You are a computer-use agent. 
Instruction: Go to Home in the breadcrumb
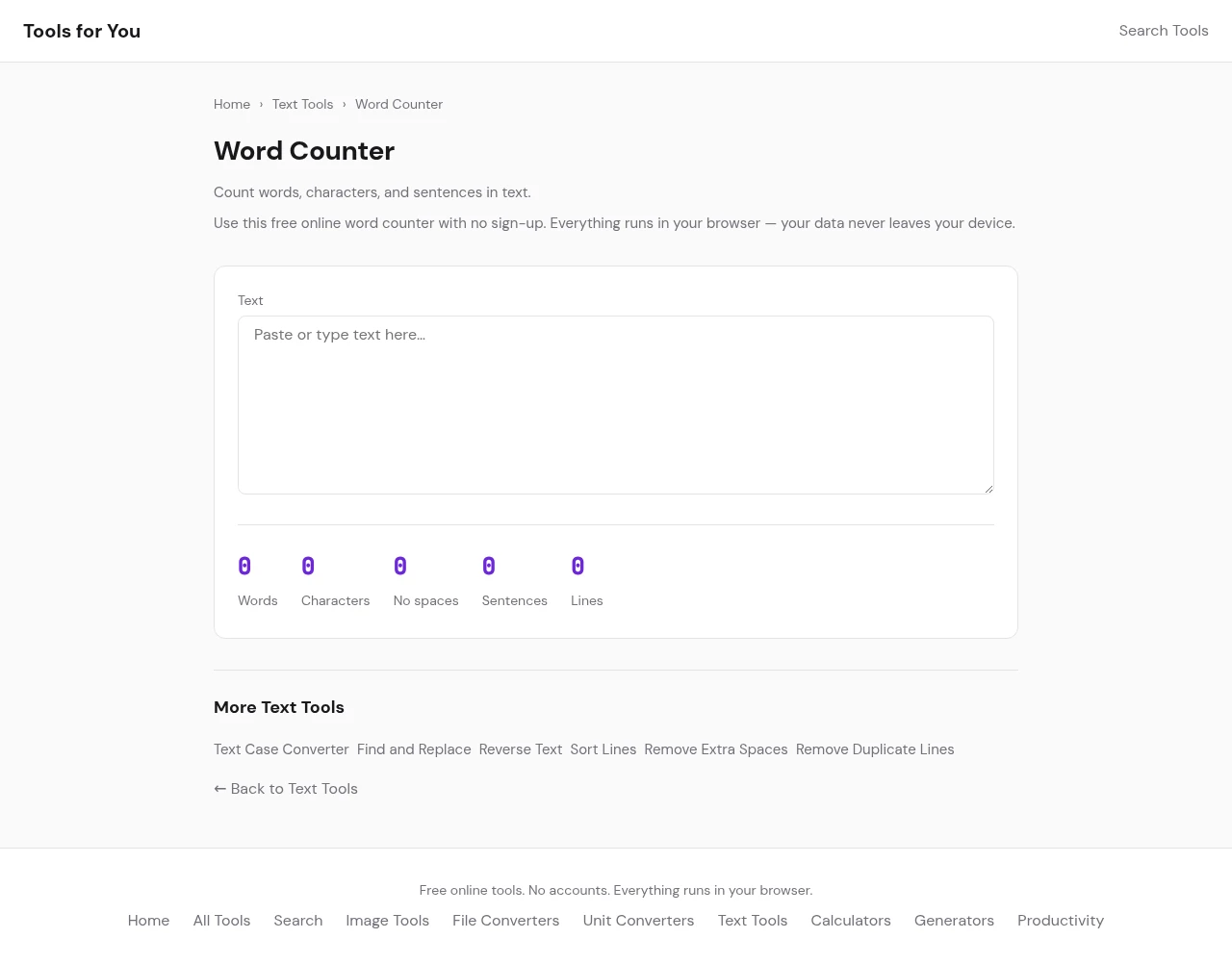coord(232,104)
